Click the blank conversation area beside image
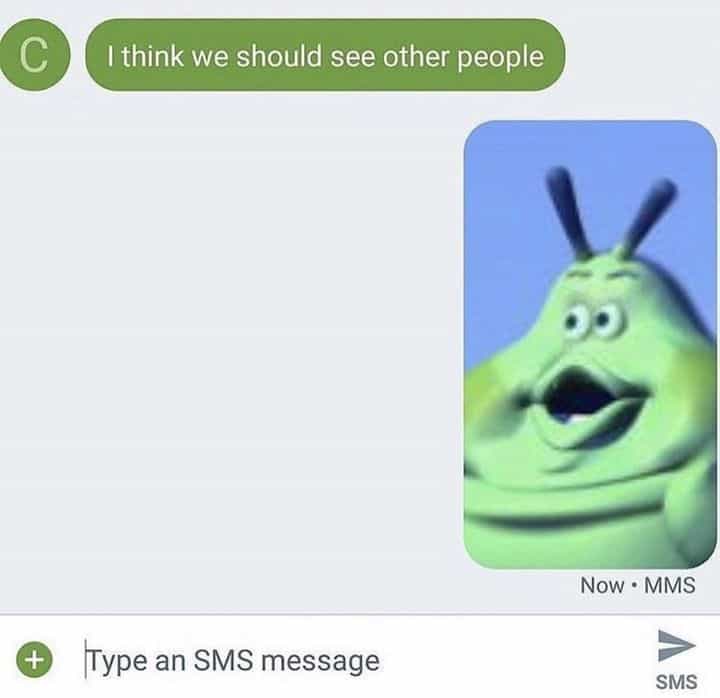This screenshot has width=720, height=698. 230,344
